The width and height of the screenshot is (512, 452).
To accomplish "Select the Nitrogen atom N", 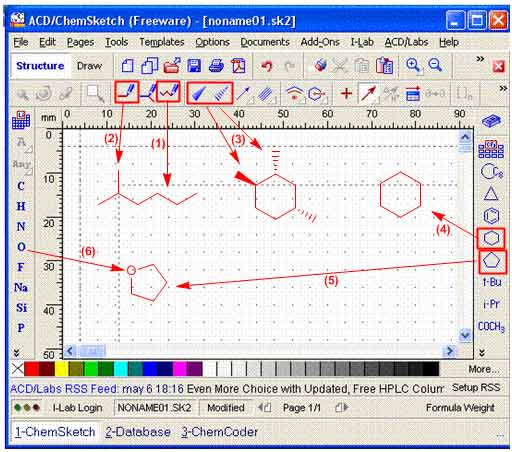I will click(21, 226).
